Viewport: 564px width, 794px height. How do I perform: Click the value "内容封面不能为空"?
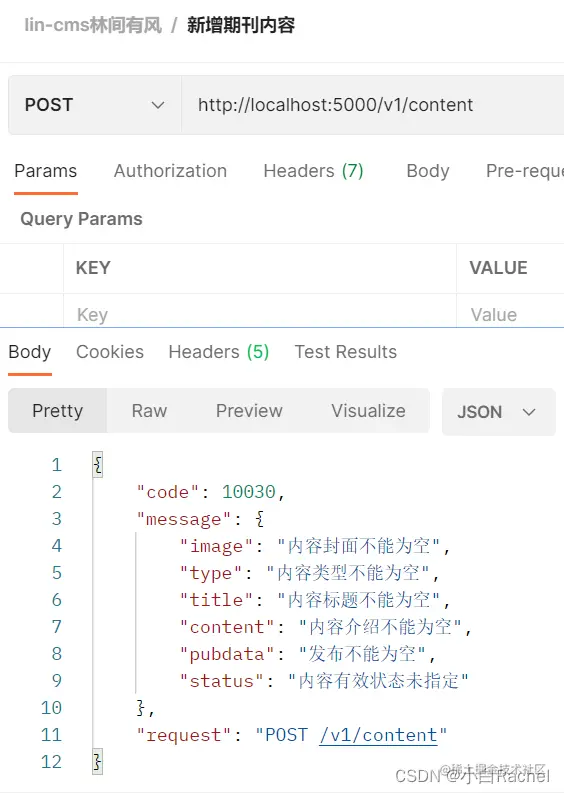point(359,546)
